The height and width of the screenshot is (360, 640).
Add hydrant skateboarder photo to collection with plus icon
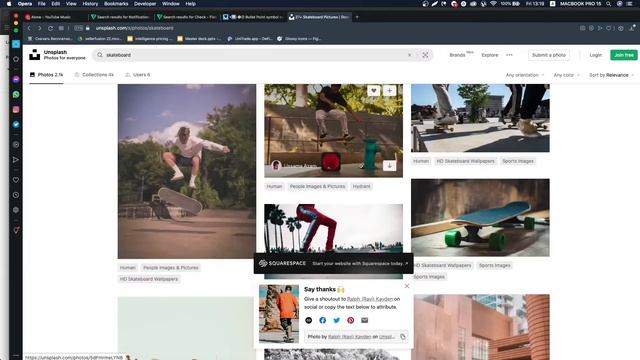pyautogui.click(x=389, y=91)
